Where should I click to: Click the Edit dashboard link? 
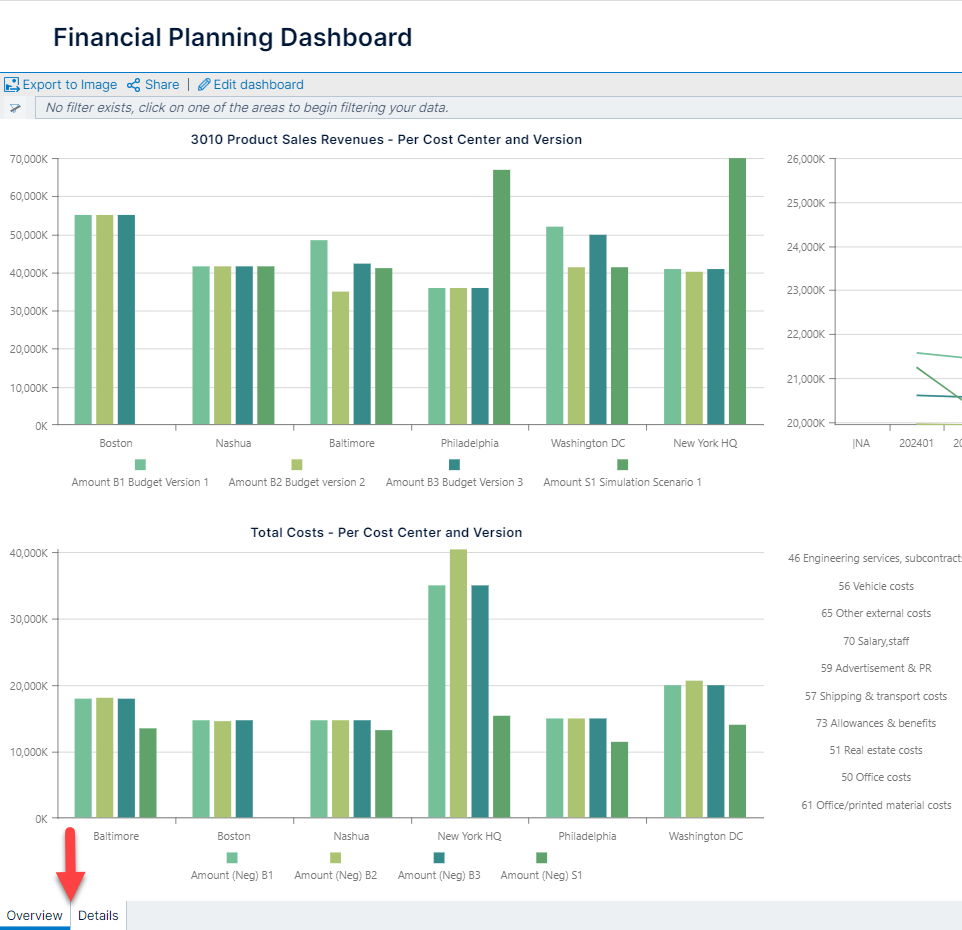pos(258,84)
